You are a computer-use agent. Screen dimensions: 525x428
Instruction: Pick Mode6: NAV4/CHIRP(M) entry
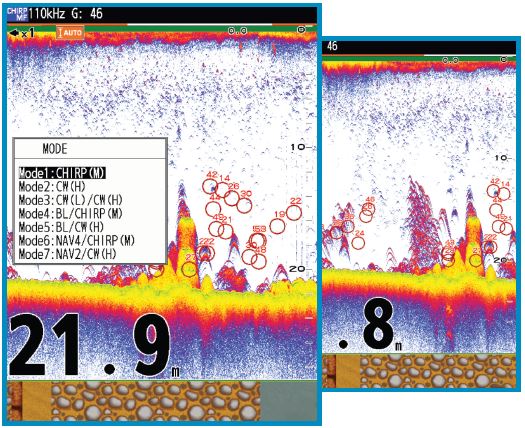[x=76, y=240]
